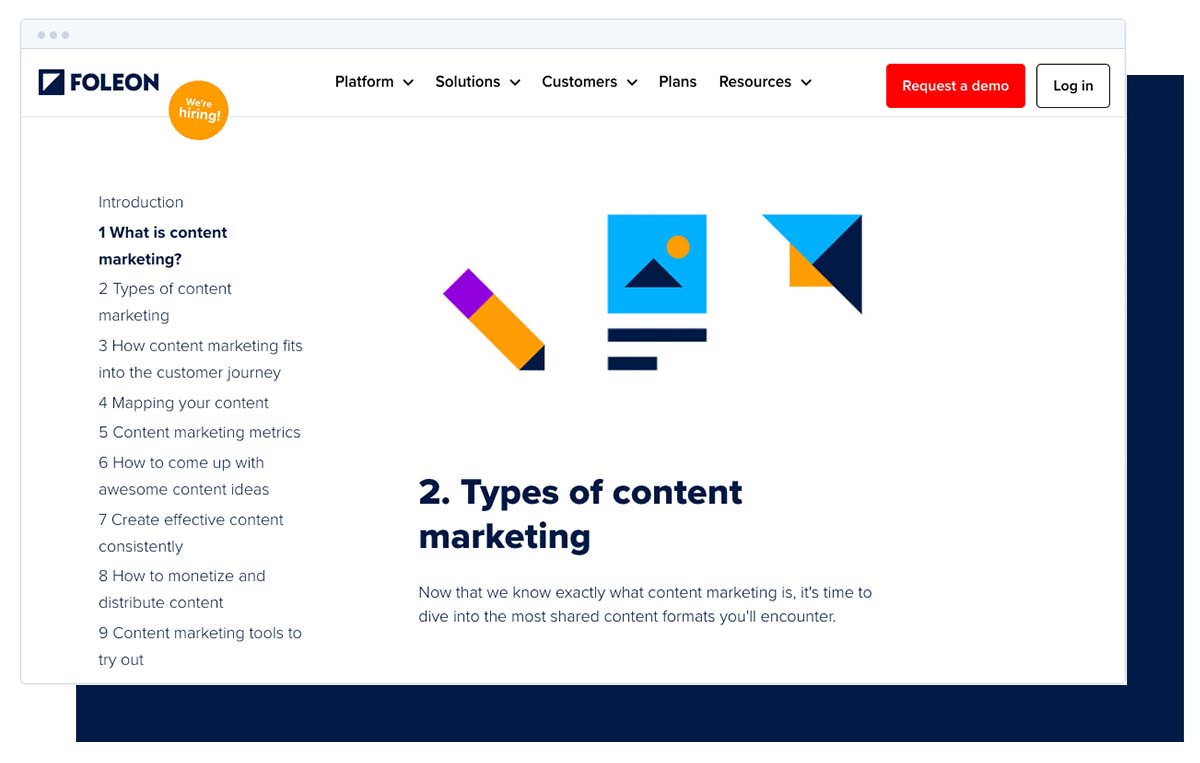Select the pencil illustration graphic
This screenshot has height=763, width=1200.
(494, 318)
